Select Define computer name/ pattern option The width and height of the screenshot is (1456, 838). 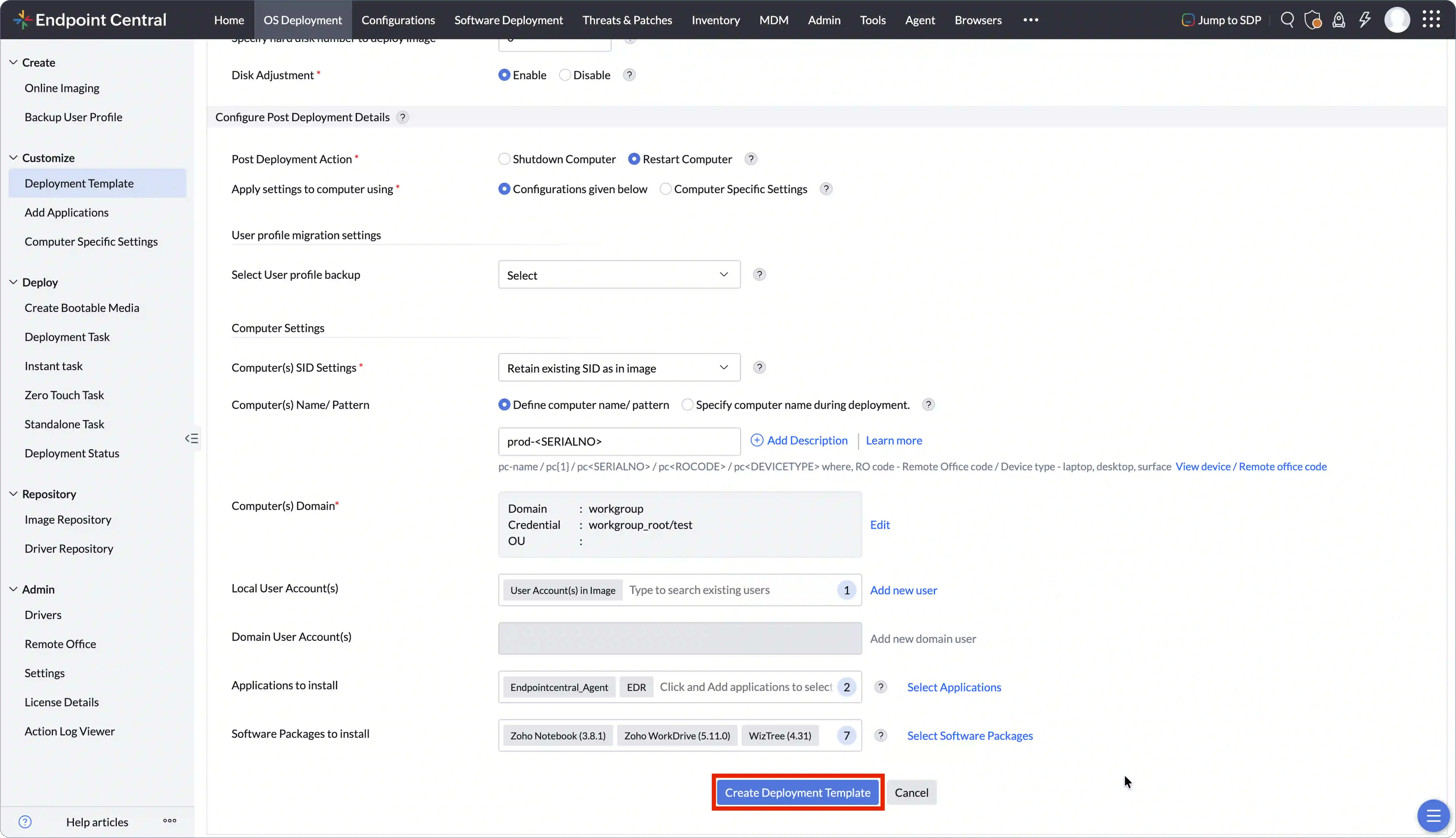pos(504,405)
